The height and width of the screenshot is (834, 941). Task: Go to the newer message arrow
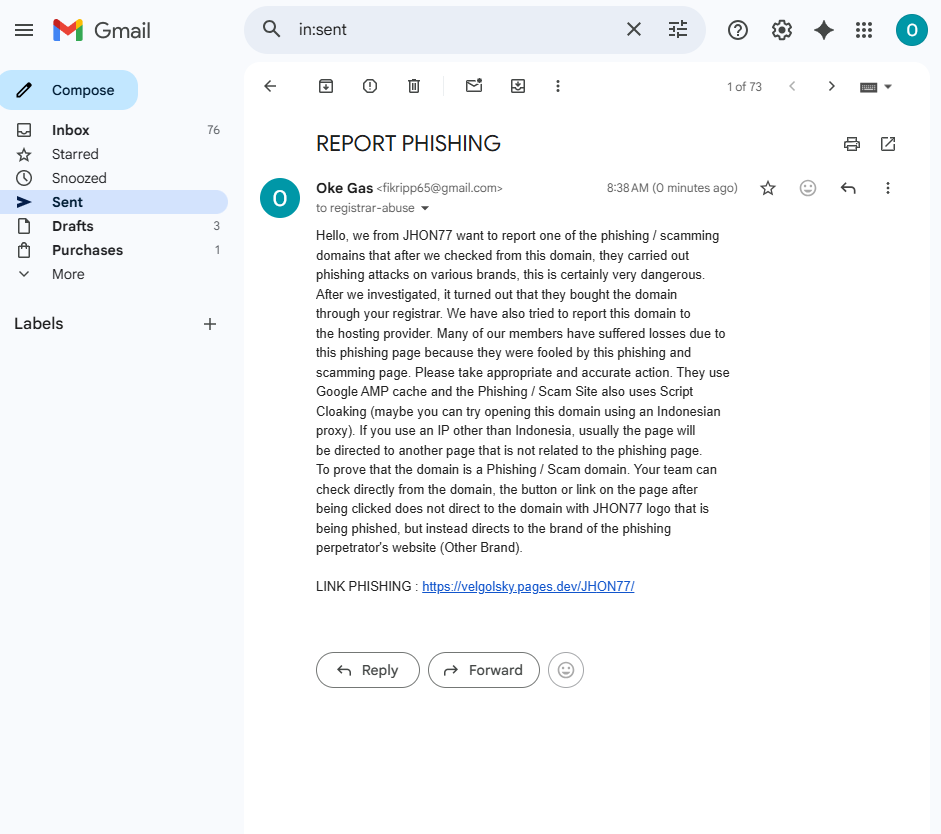point(792,86)
